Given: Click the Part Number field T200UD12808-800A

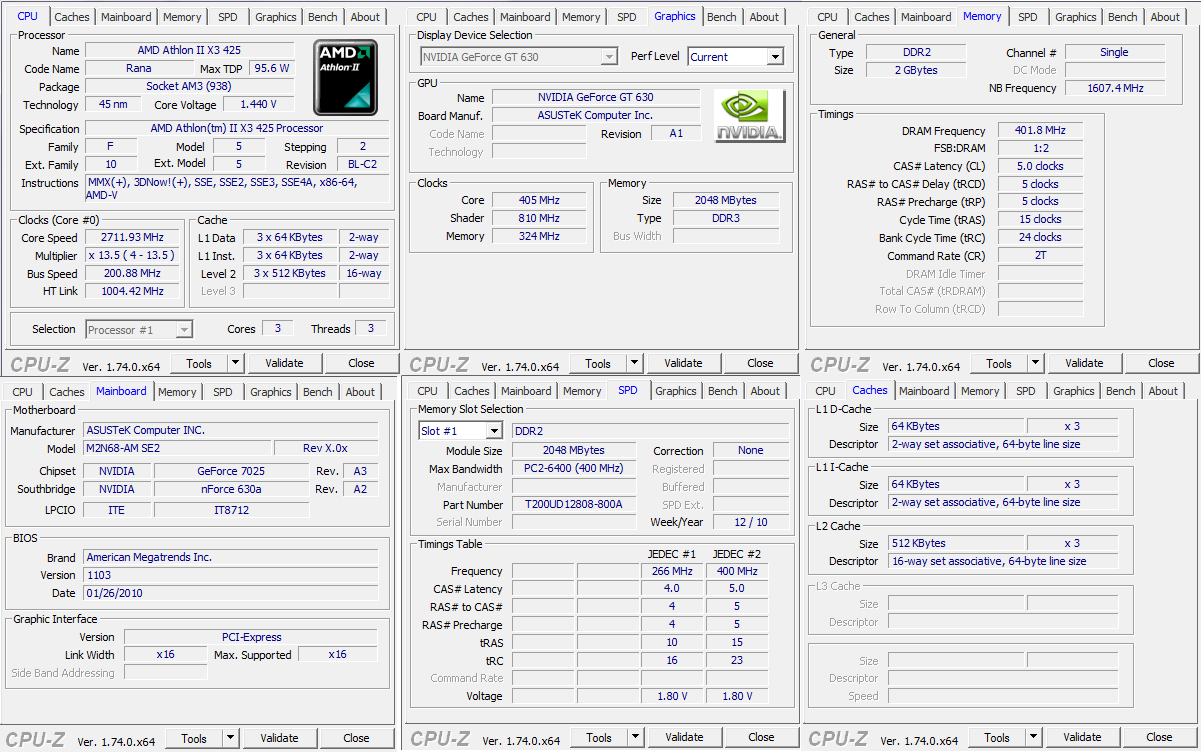Looking at the screenshot, I should 573,504.
